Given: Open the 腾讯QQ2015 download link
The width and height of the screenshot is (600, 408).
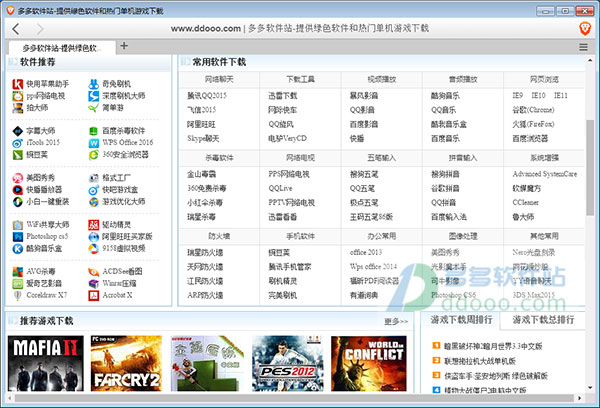Looking at the screenshot, I should click(x=207, y=96).
